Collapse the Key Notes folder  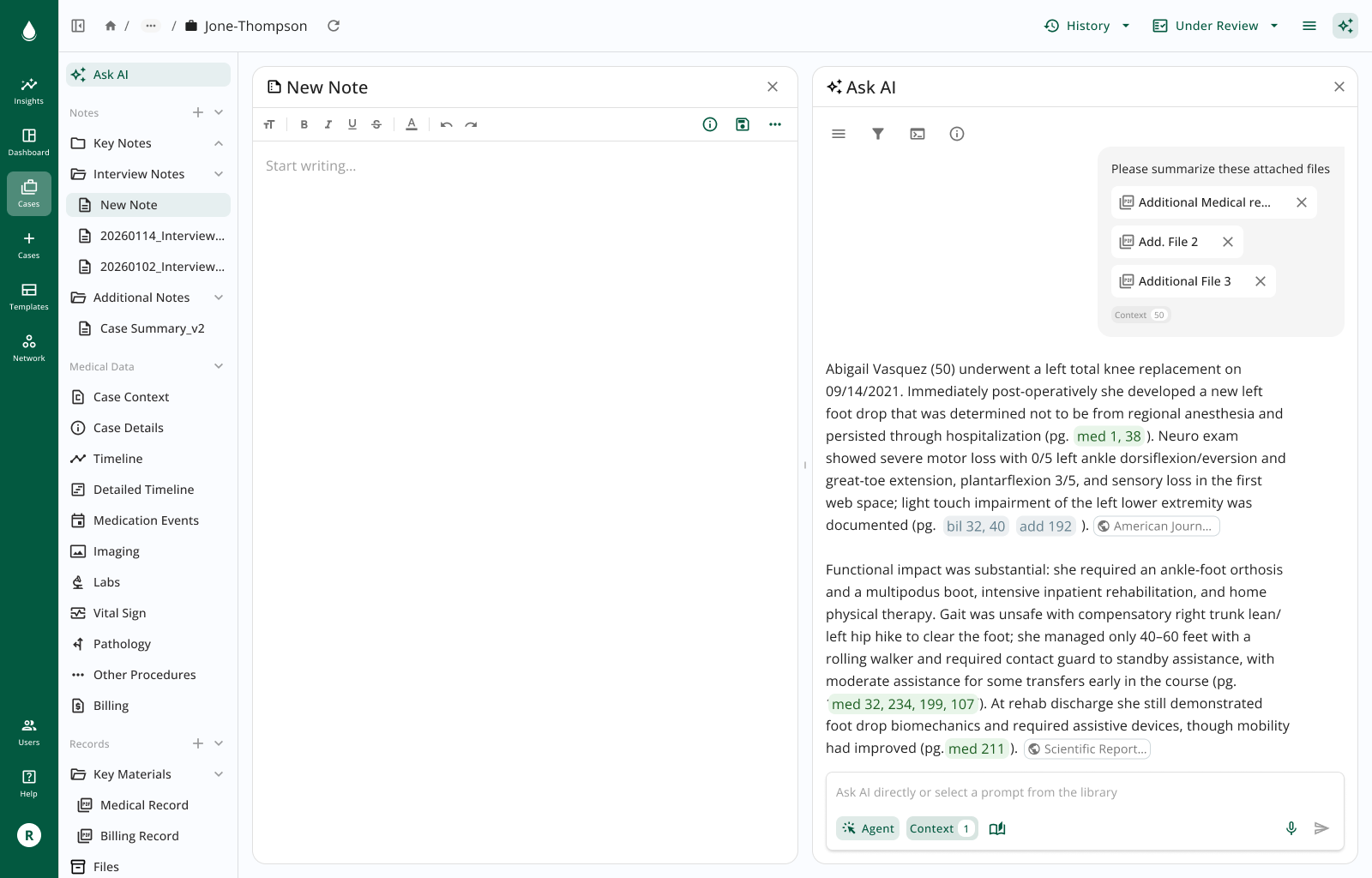[217, 142]
